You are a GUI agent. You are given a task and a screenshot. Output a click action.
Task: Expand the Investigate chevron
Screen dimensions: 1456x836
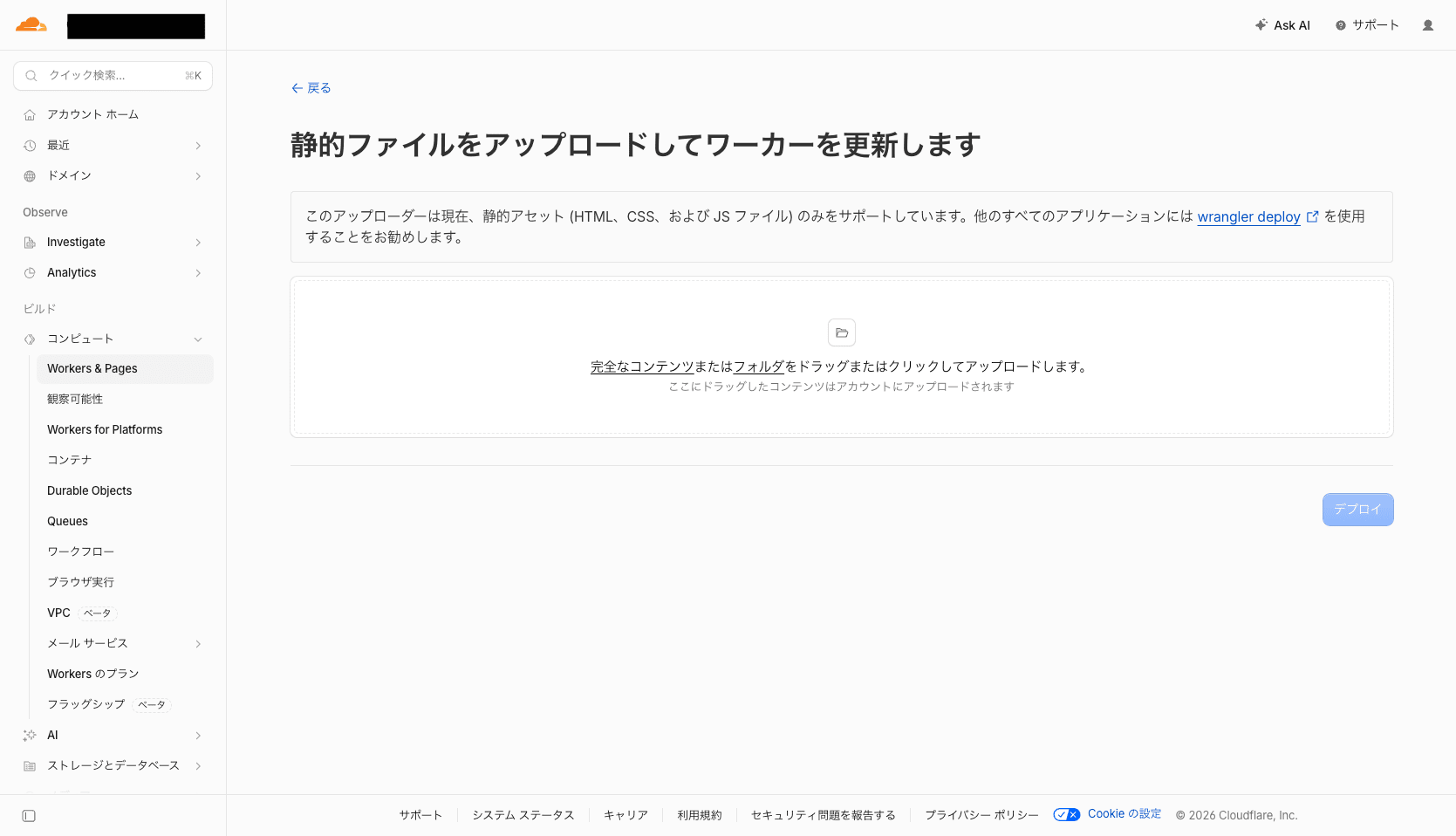click(198, 243)
